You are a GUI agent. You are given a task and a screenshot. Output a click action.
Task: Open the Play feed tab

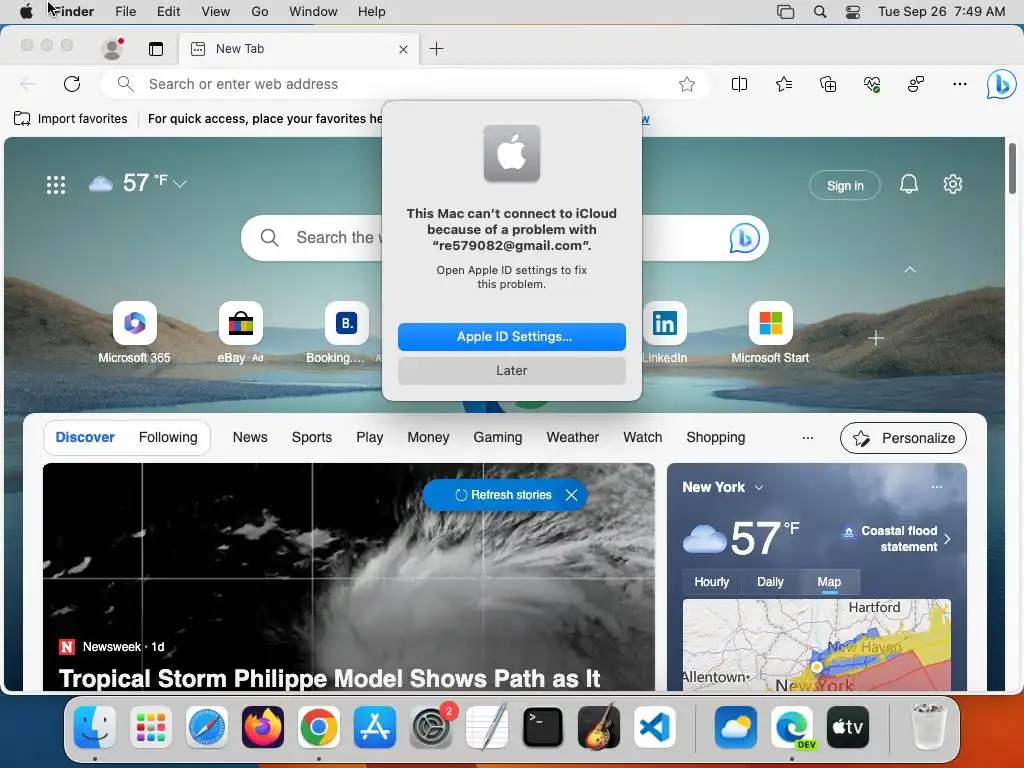click(x=370, y=438)
